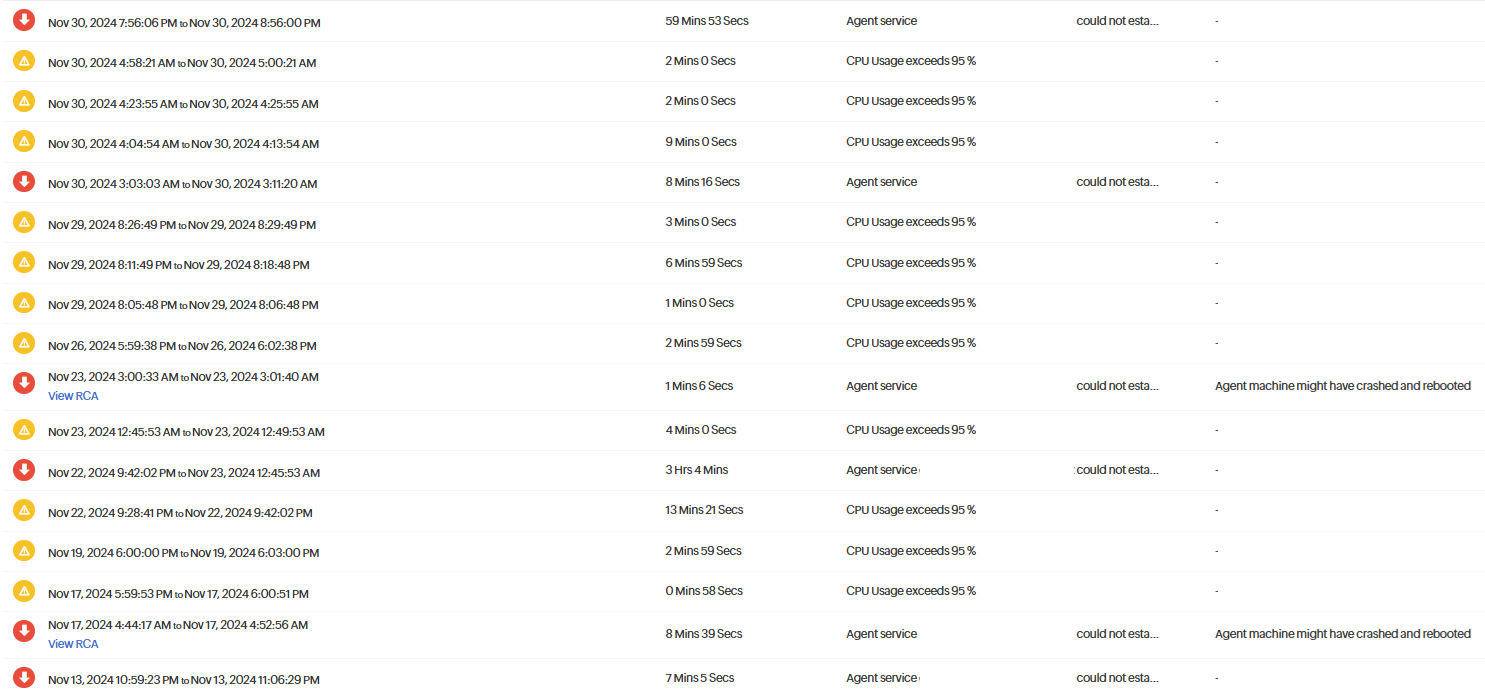This screenshot has width=1485, height=698.
Task: Click 'Agent service' in the 8 Mins 39 Secs row
Action: point(881,634)
